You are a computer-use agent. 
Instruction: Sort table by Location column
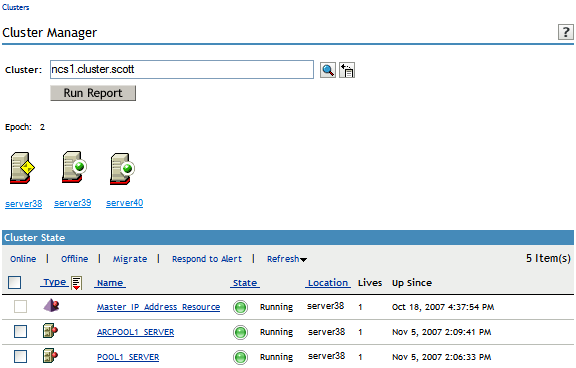[x=328, y=283]
